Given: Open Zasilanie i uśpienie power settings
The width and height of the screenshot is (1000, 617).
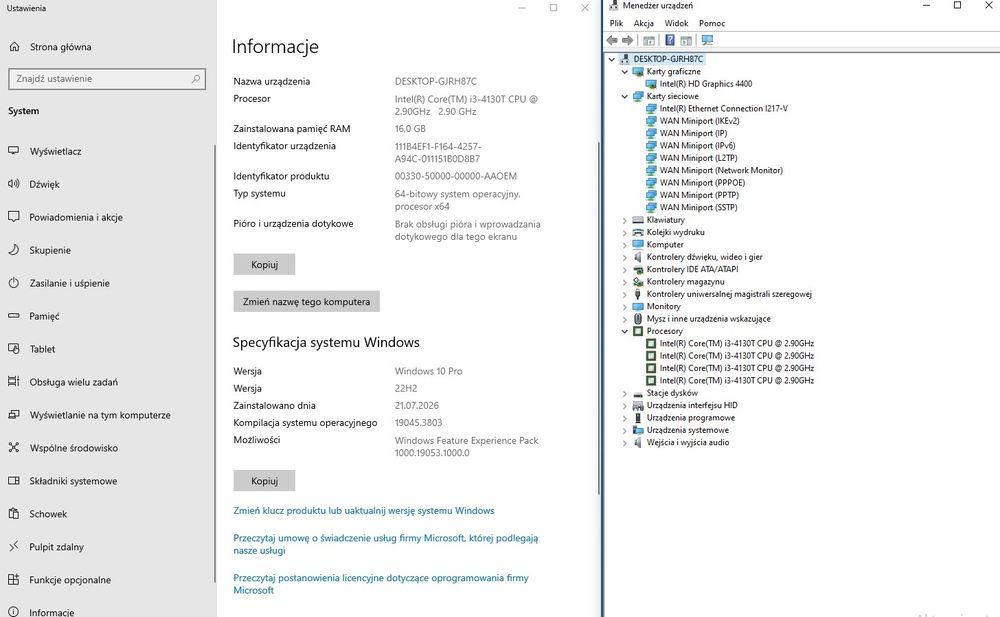Looking at the screenshot, I should point(70,283).
